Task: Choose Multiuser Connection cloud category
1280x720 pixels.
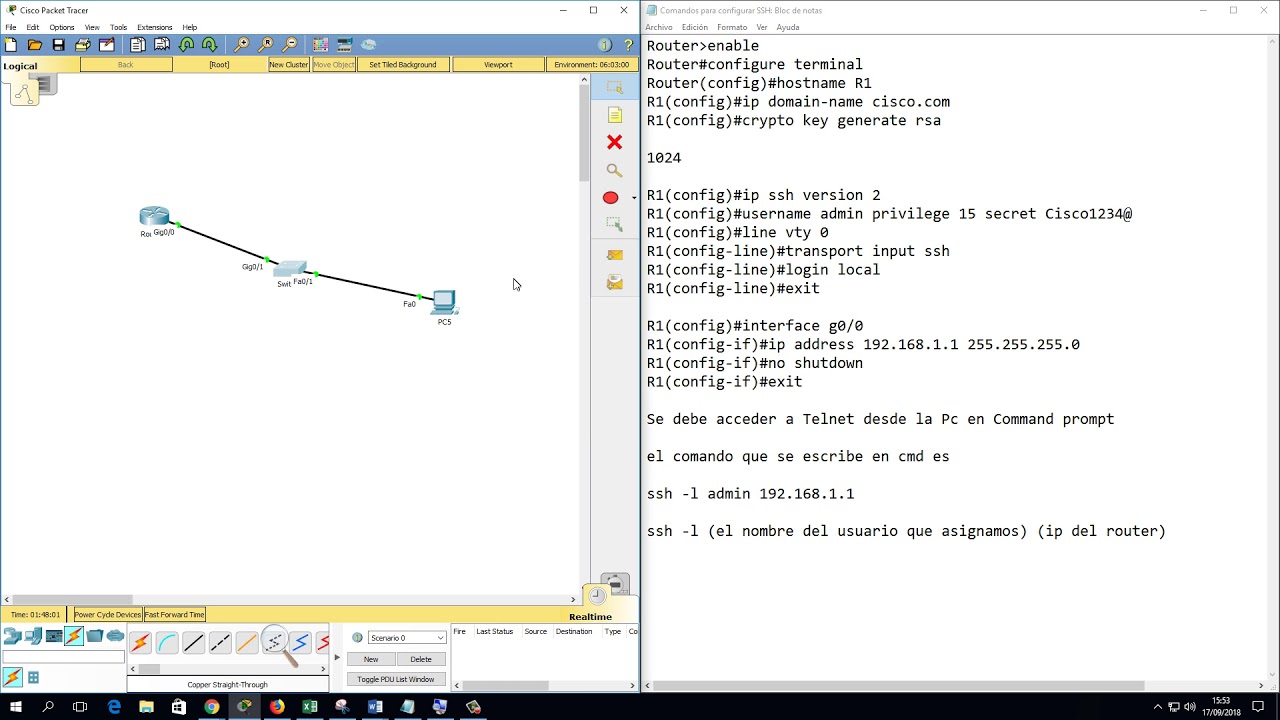Action: coord(116,636)
